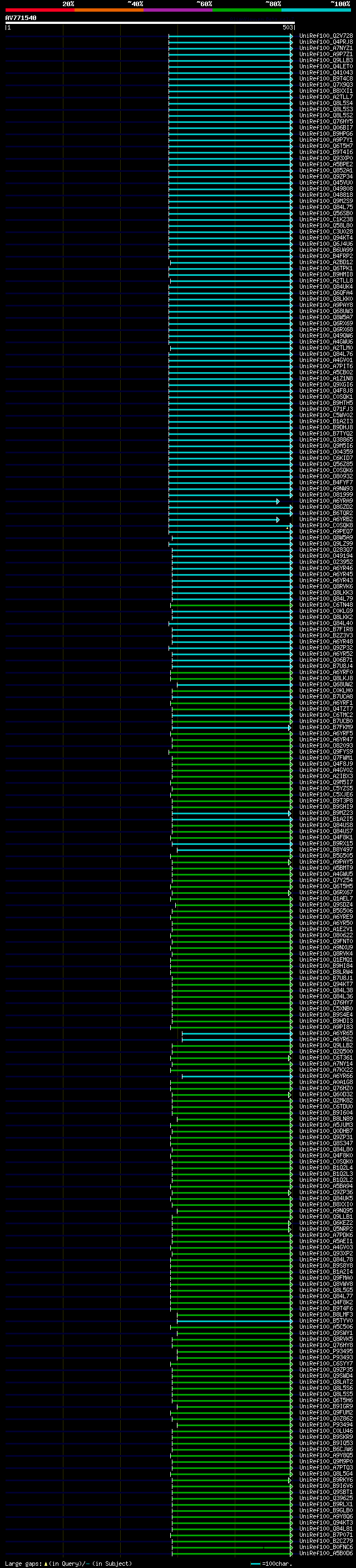Select label UniRef100_O48818
Viewport: 356px width, 1568px height.
coord(325,195)
